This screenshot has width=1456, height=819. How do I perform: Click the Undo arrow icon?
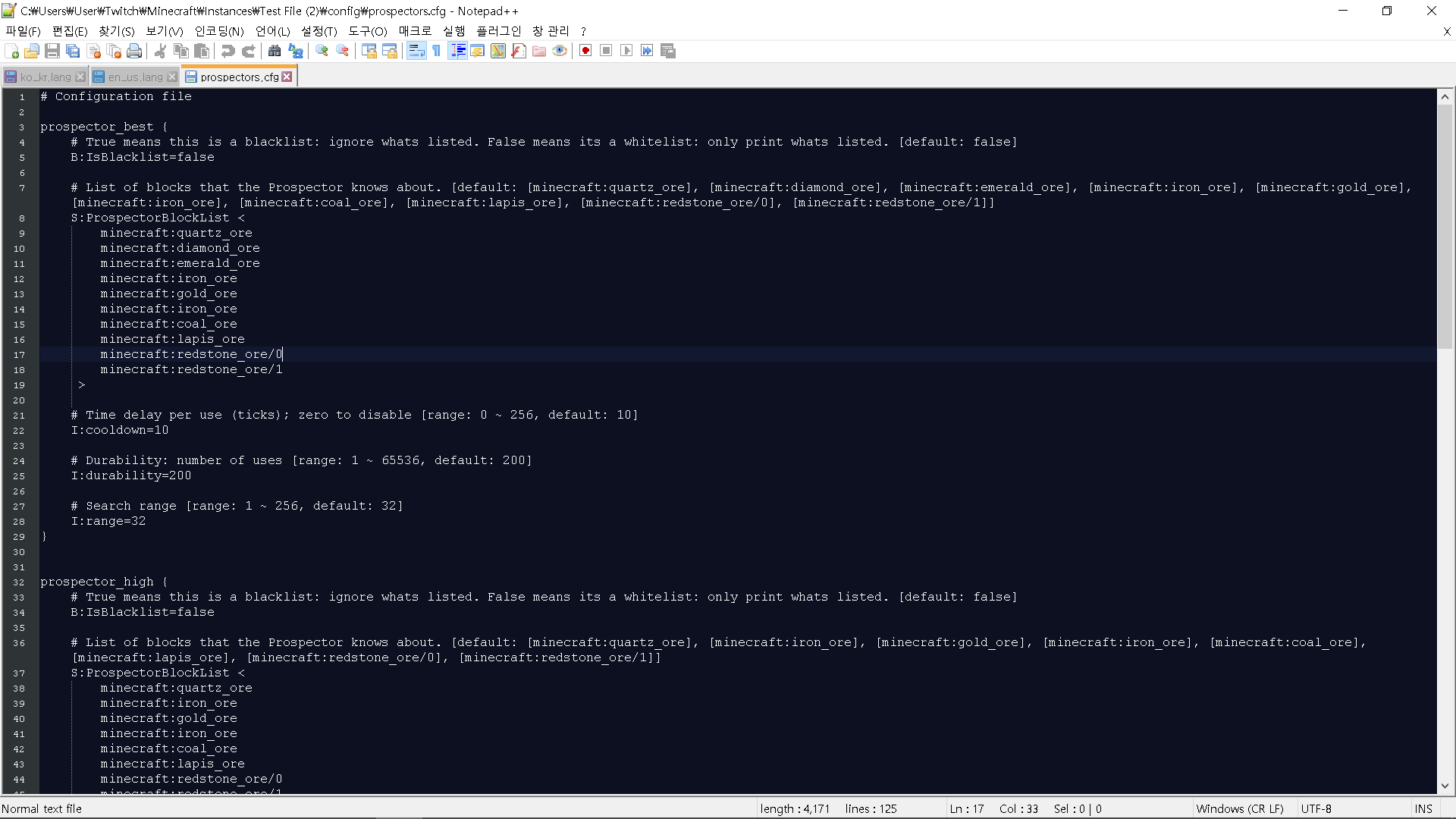tap(227, 51)
